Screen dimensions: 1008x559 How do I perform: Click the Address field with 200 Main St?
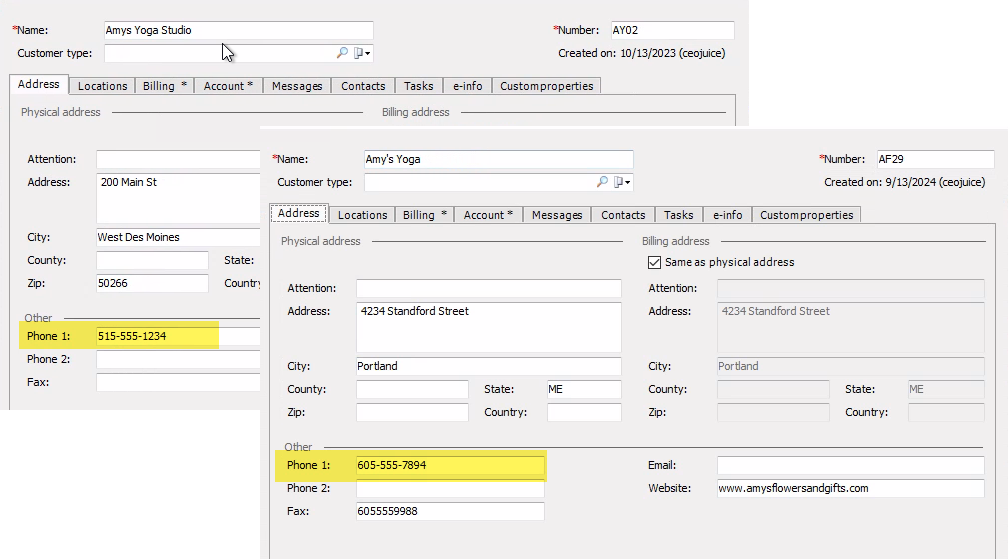pos(178,198)
